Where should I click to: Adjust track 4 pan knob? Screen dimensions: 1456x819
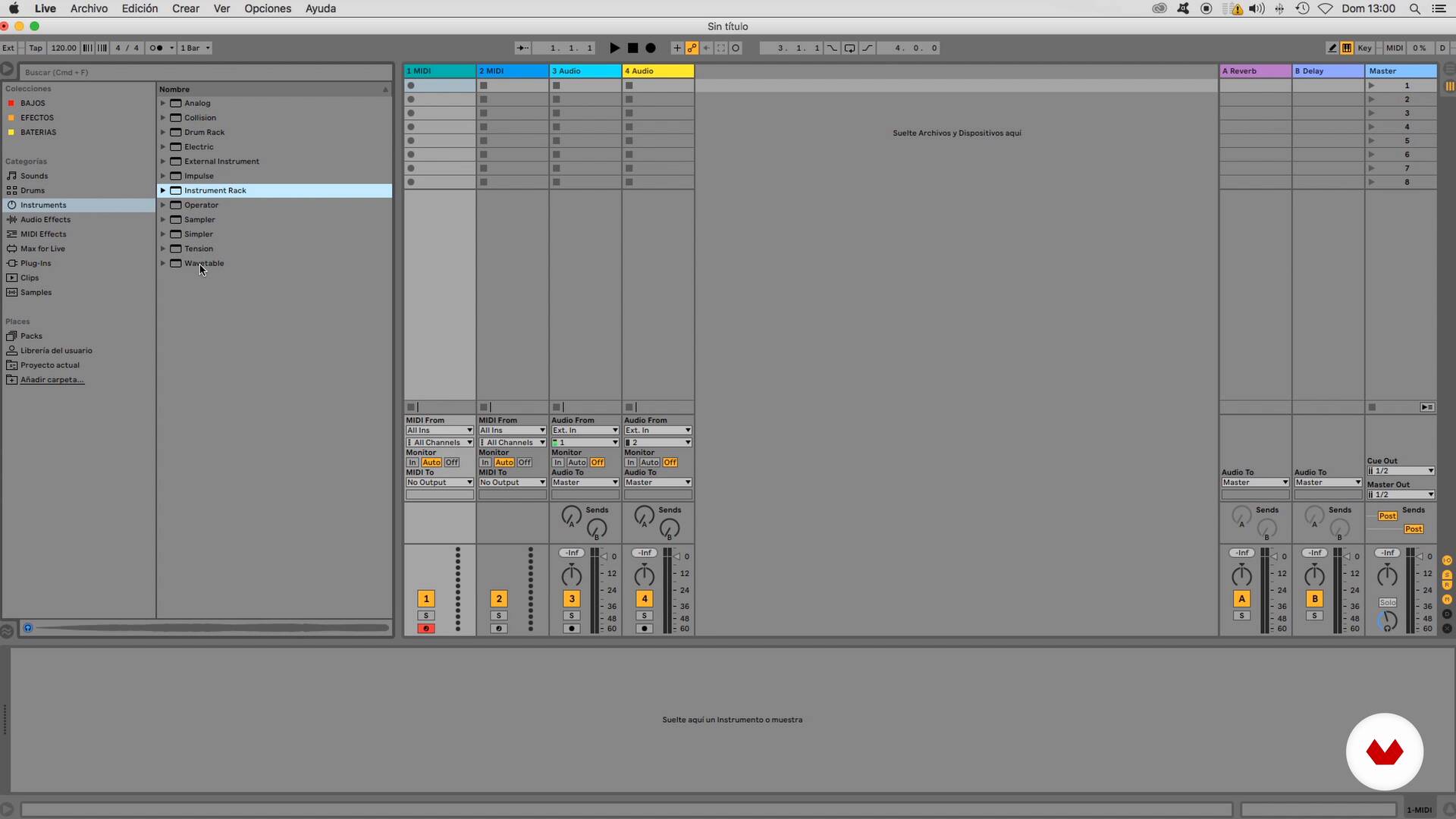(x=645, y=576)
